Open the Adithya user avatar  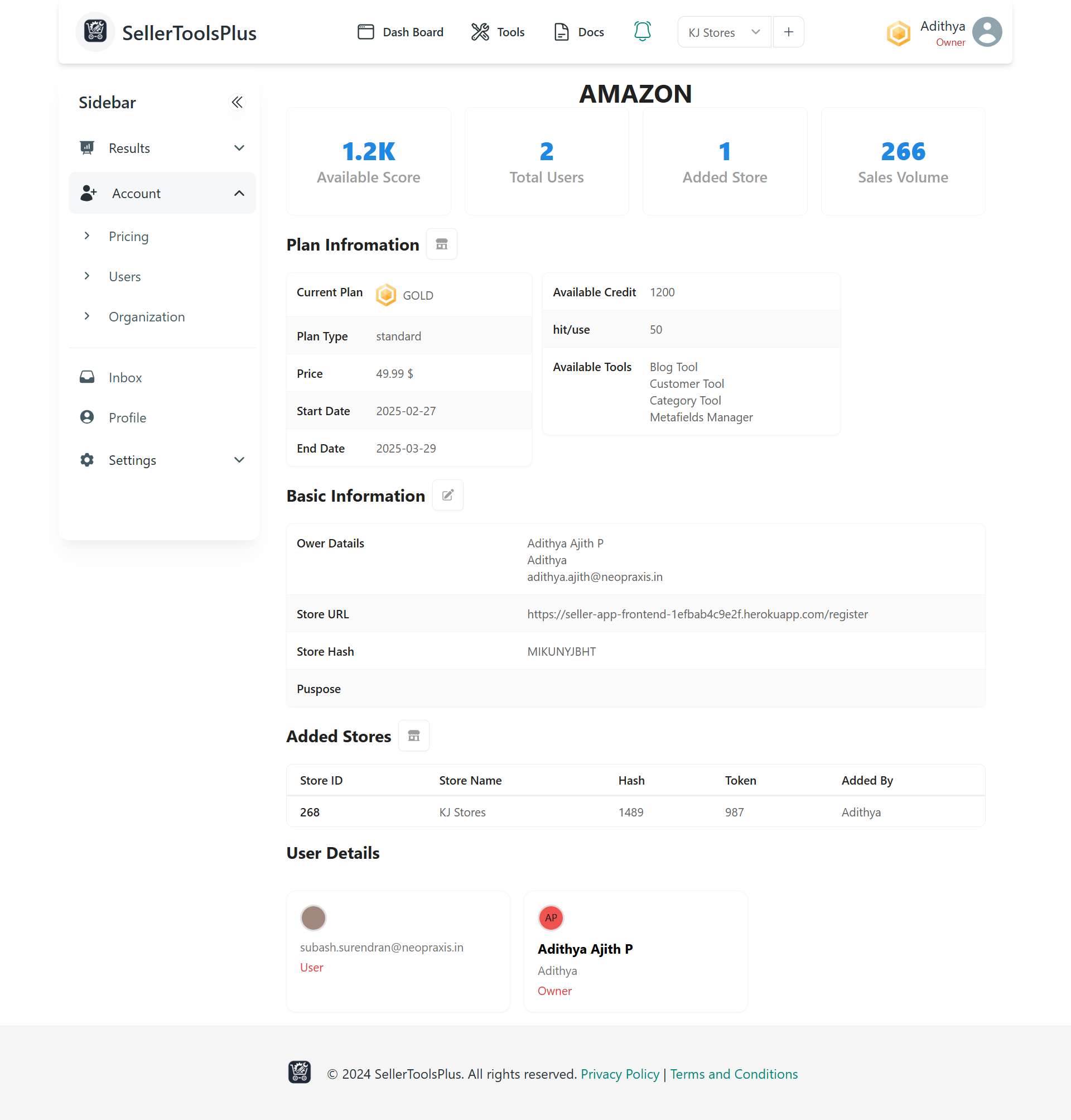(x=987, y=32)
